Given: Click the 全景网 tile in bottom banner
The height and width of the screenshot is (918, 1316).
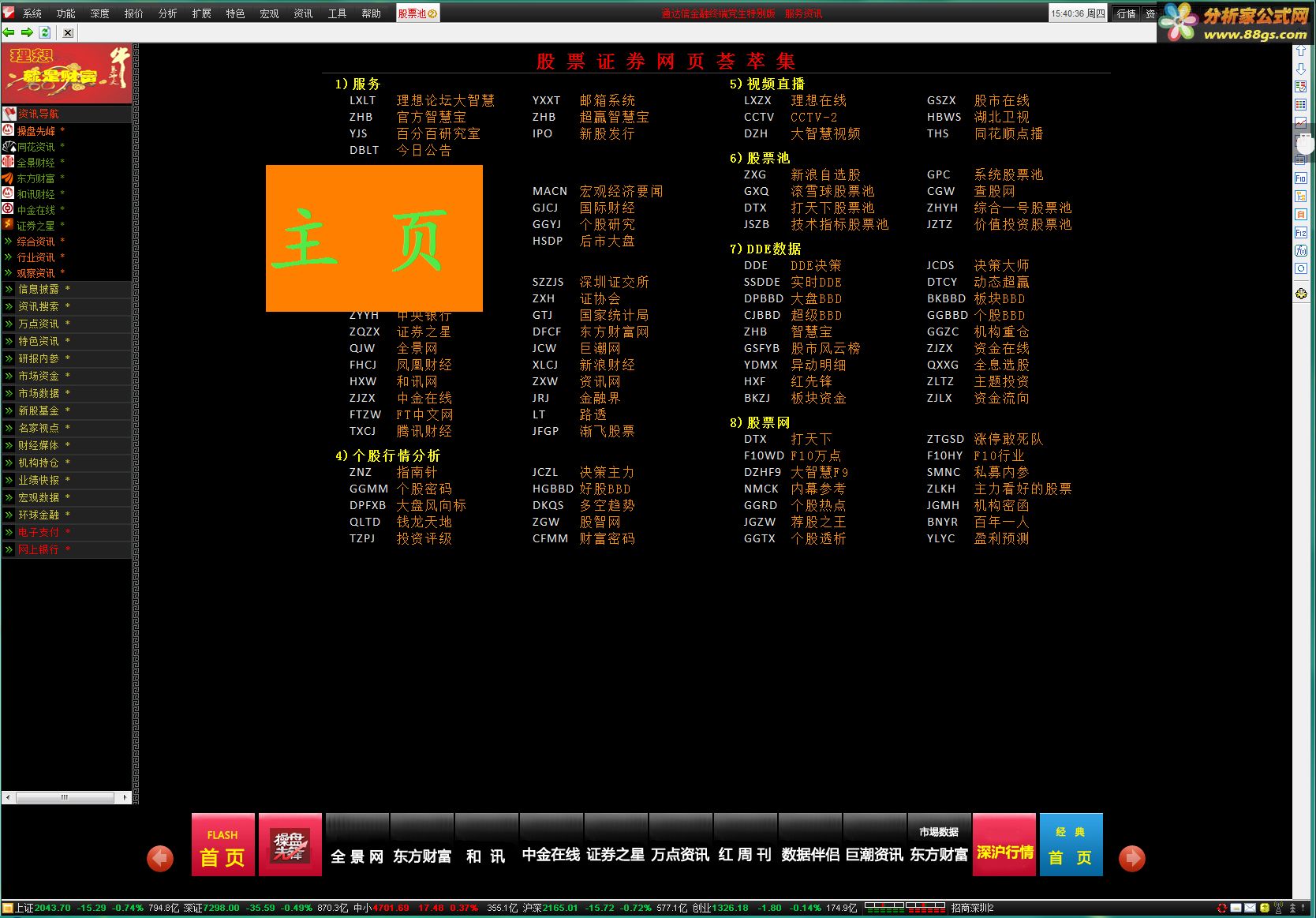Looking at the screenshot, I should [x=357, y=845].
